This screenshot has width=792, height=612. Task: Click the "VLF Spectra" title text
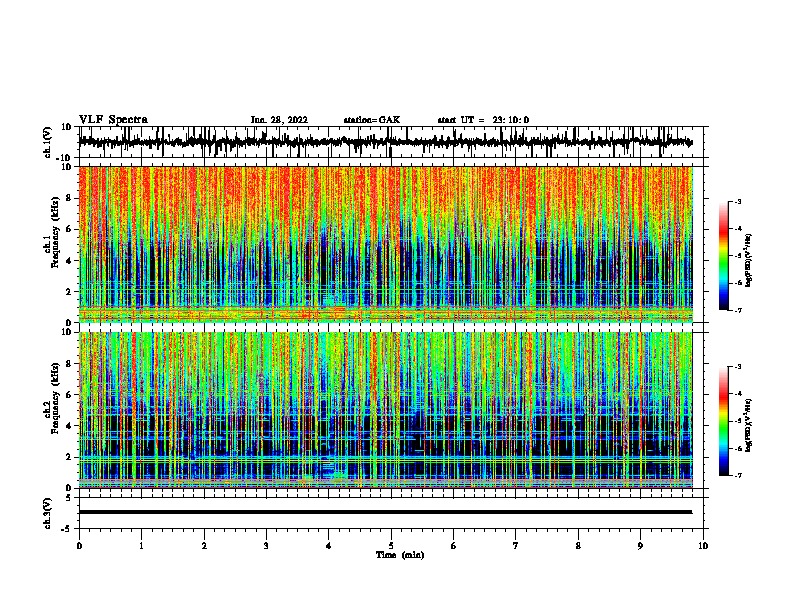[113, 120]
